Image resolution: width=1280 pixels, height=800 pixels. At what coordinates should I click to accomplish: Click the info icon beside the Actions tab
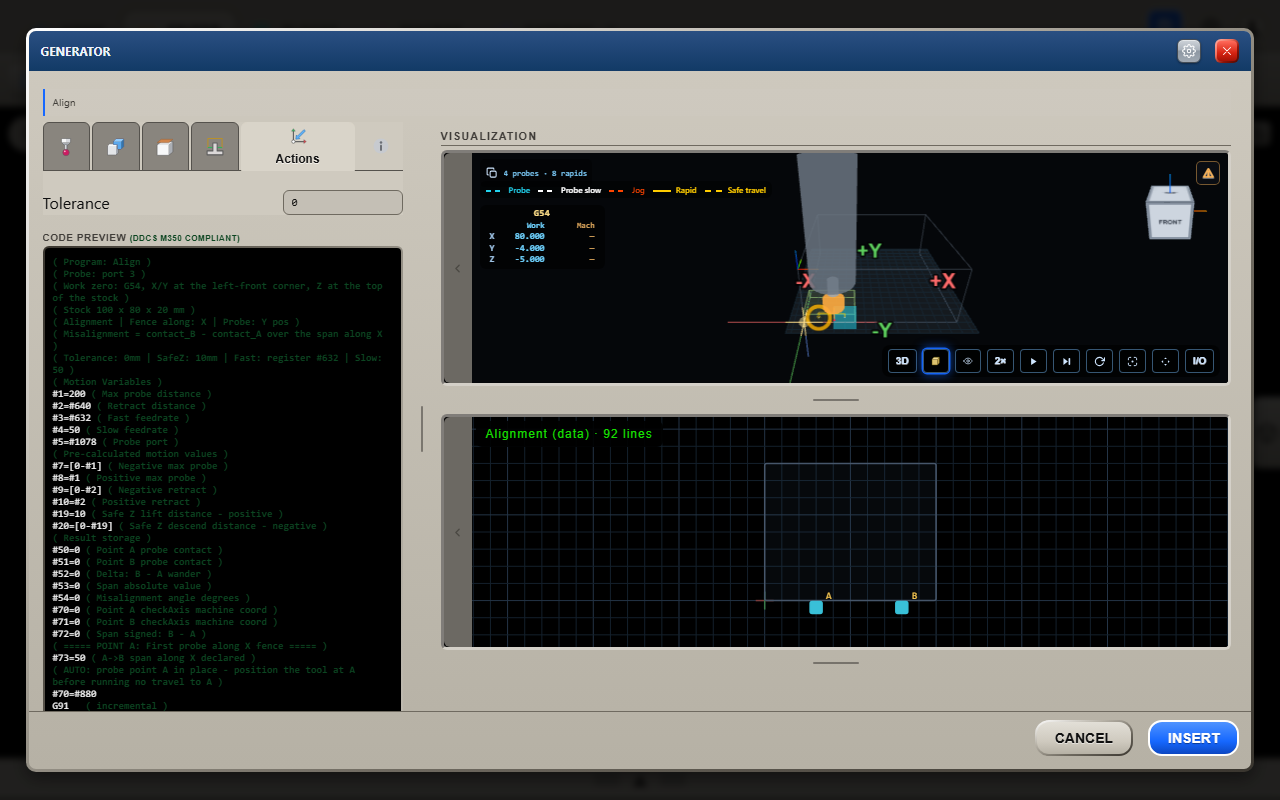381,146
